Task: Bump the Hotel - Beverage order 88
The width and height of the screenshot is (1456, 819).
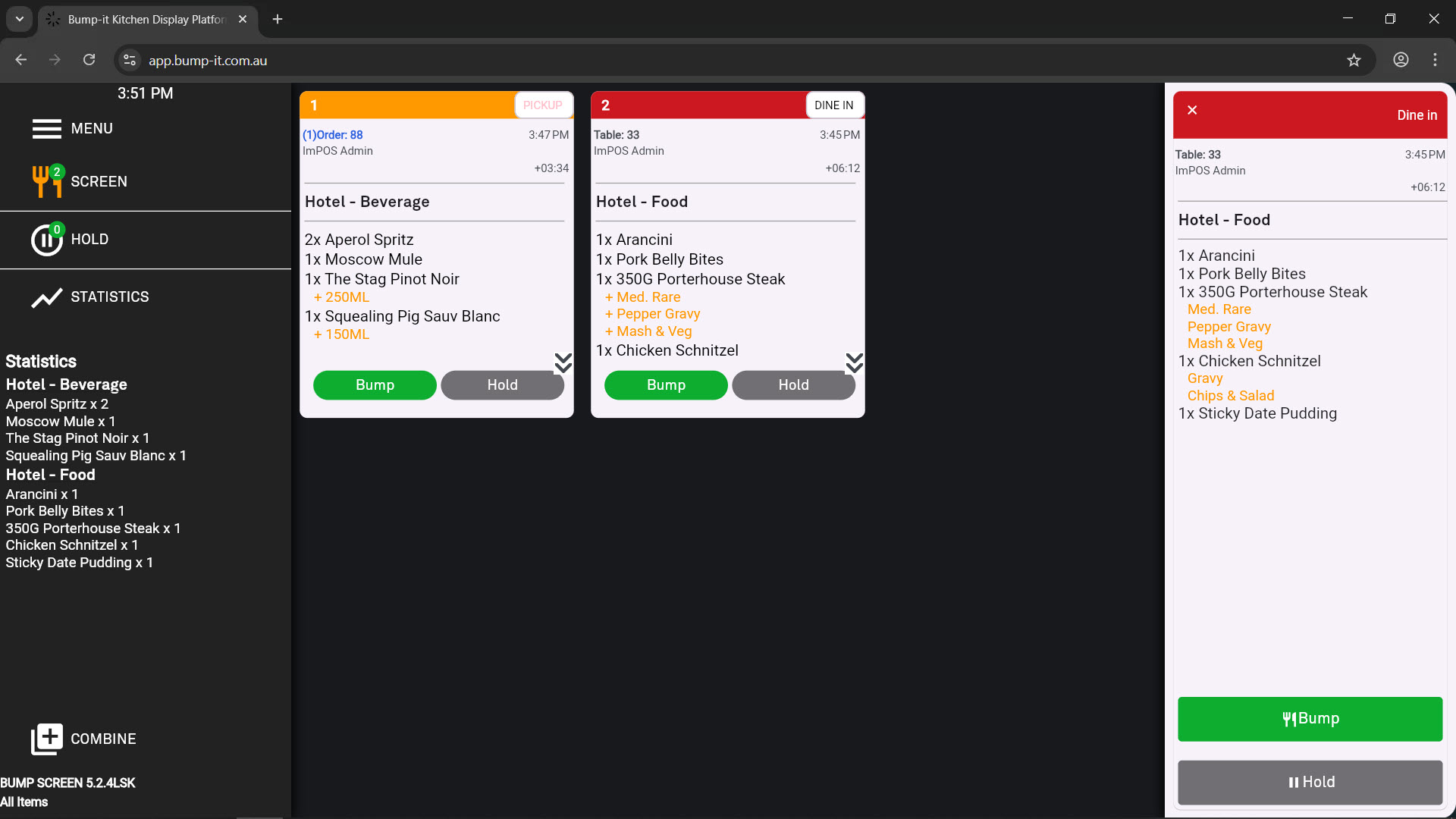Action: (x=375, y=385)
